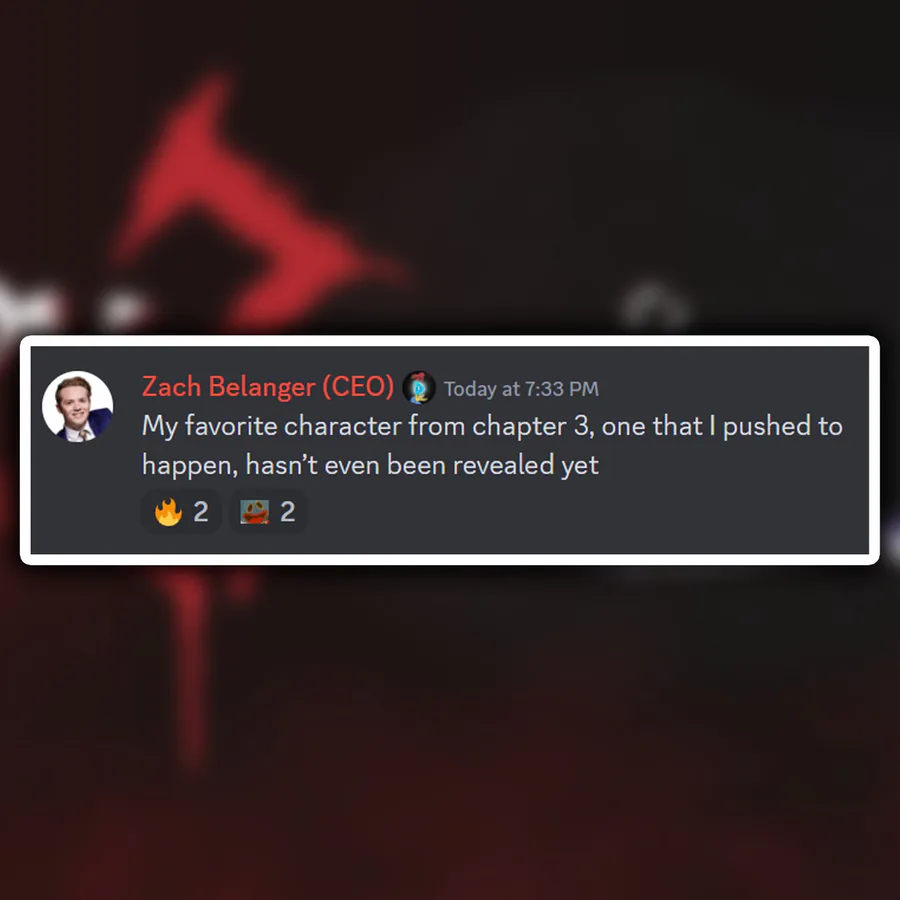
Task: Click the custom emoji reaction count 2
Action: [288, 511]
